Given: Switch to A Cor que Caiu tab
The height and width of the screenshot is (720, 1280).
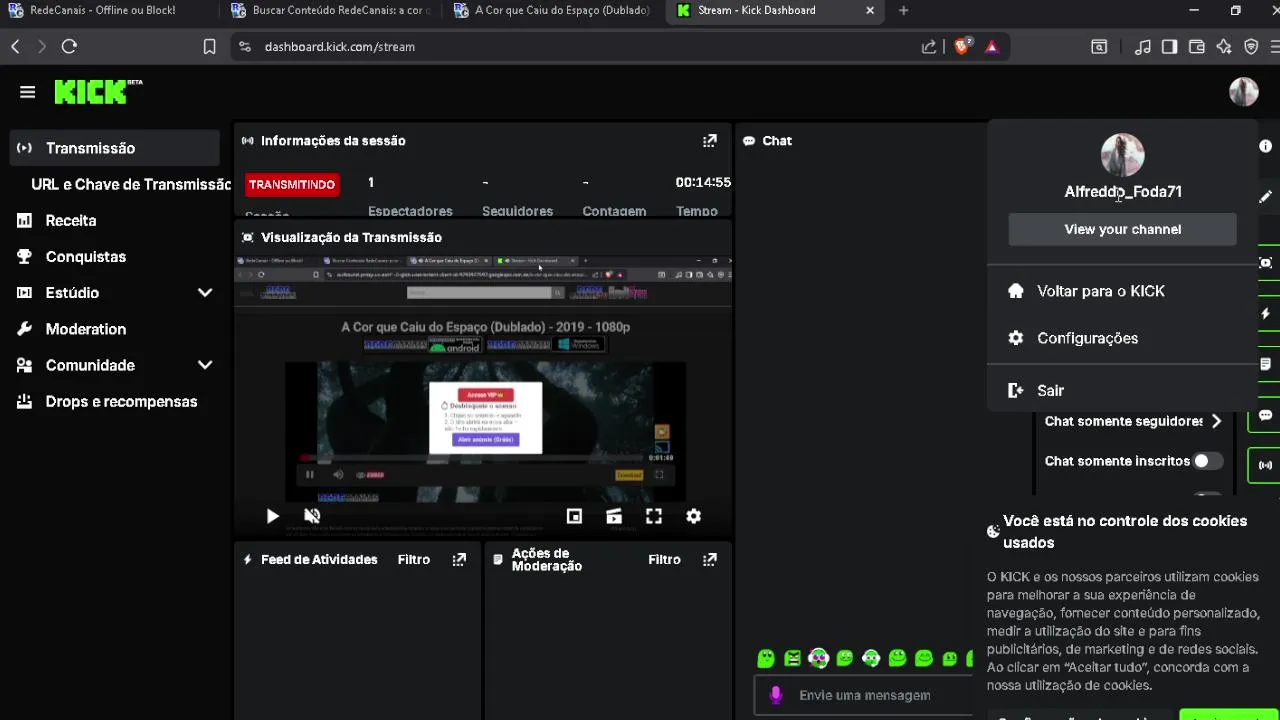Looking at the screenshot, I should 552,10.
